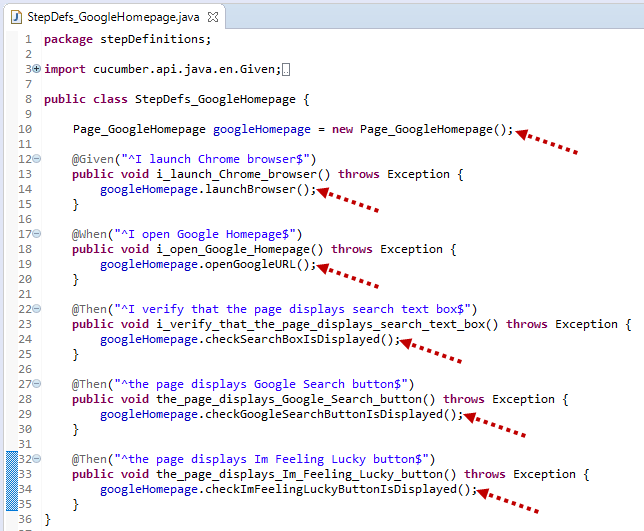The height and width of the screenshot is (531, 644).
Task: Click line number 36 in the gutter
Action: tap(25, 520)
